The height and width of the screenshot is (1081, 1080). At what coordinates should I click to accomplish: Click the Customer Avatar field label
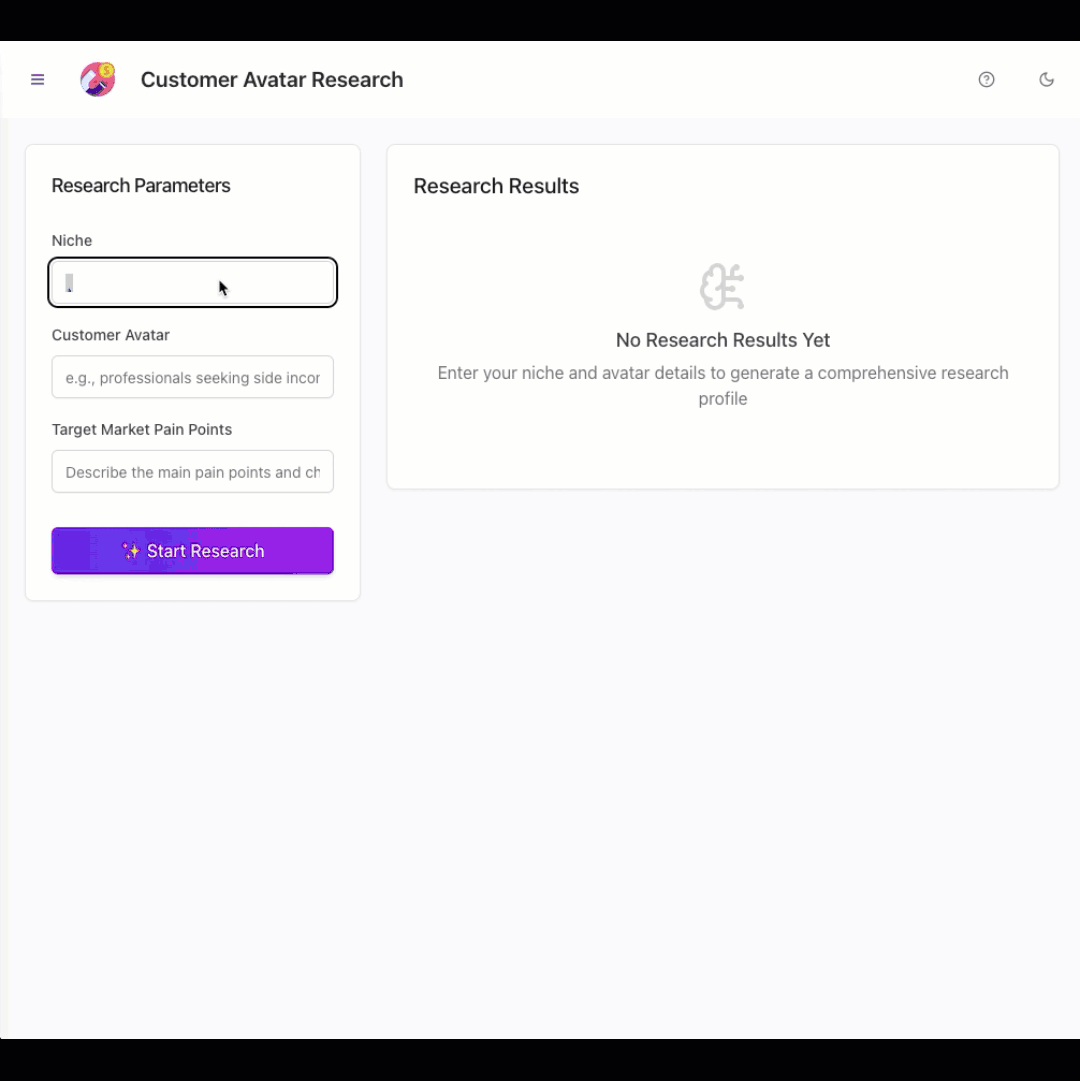click(x=110, y=335)
